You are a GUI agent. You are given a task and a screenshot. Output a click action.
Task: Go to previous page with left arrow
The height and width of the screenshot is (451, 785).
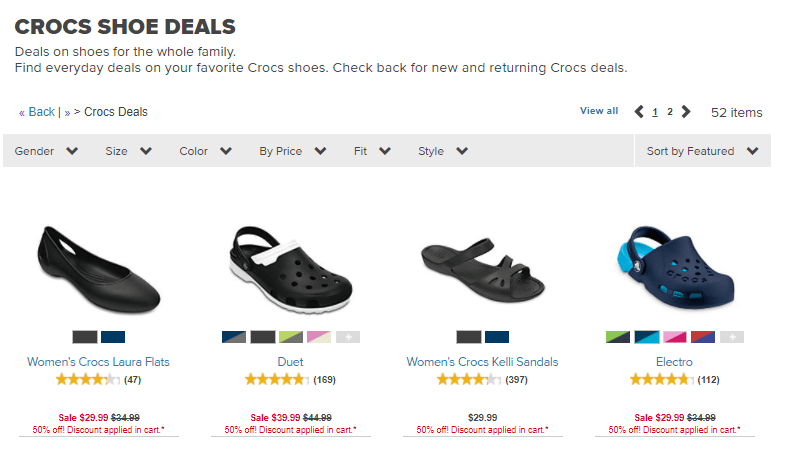click(x=640, y=112)
